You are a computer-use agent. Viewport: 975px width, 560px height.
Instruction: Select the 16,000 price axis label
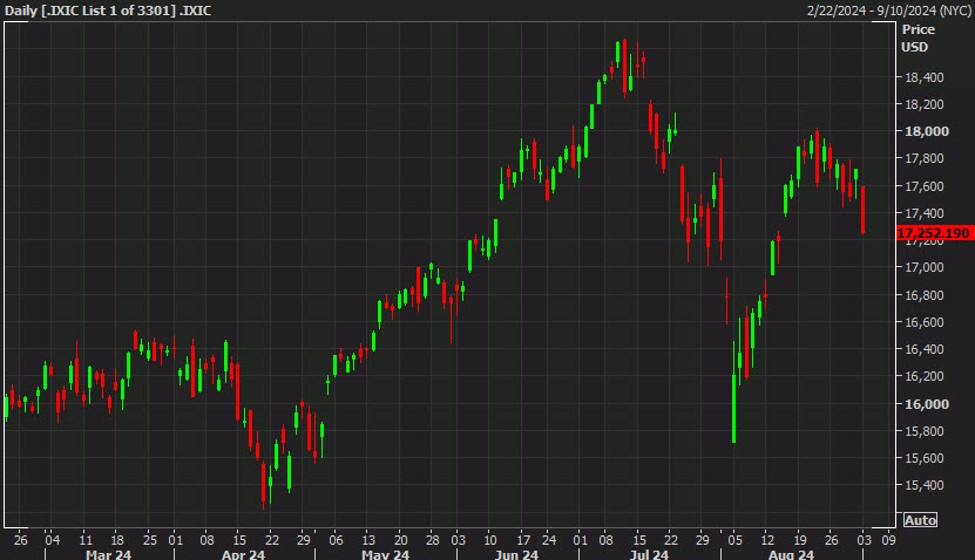click(x=922, y=404)
